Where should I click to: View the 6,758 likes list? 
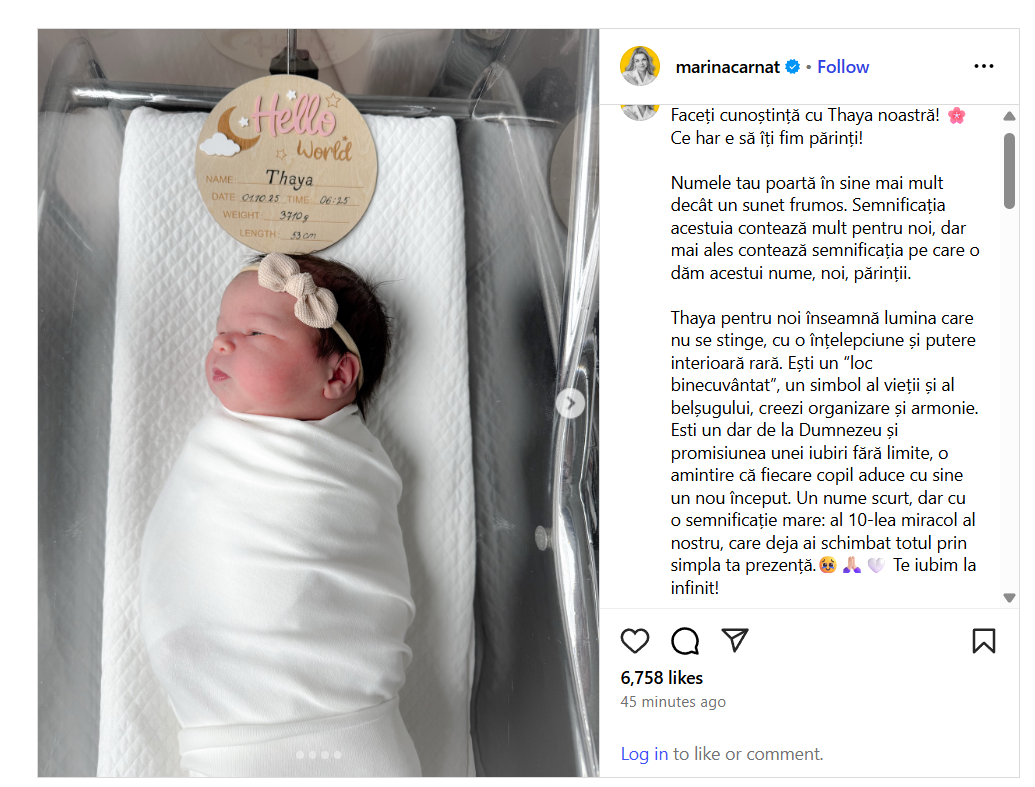tap(661, 677)
